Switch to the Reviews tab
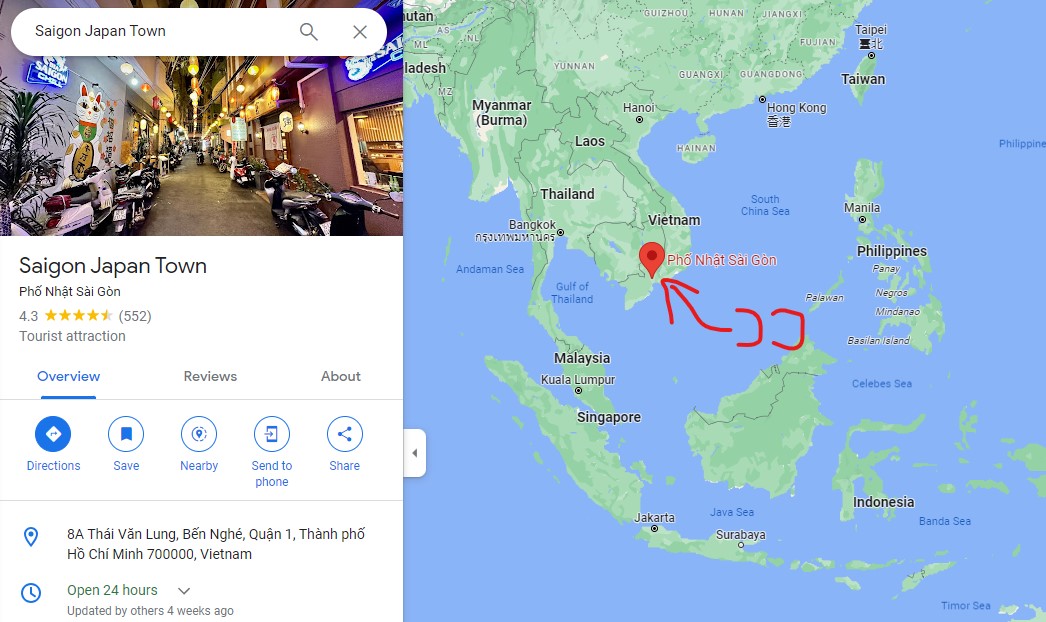 click(x=210, y=376)
